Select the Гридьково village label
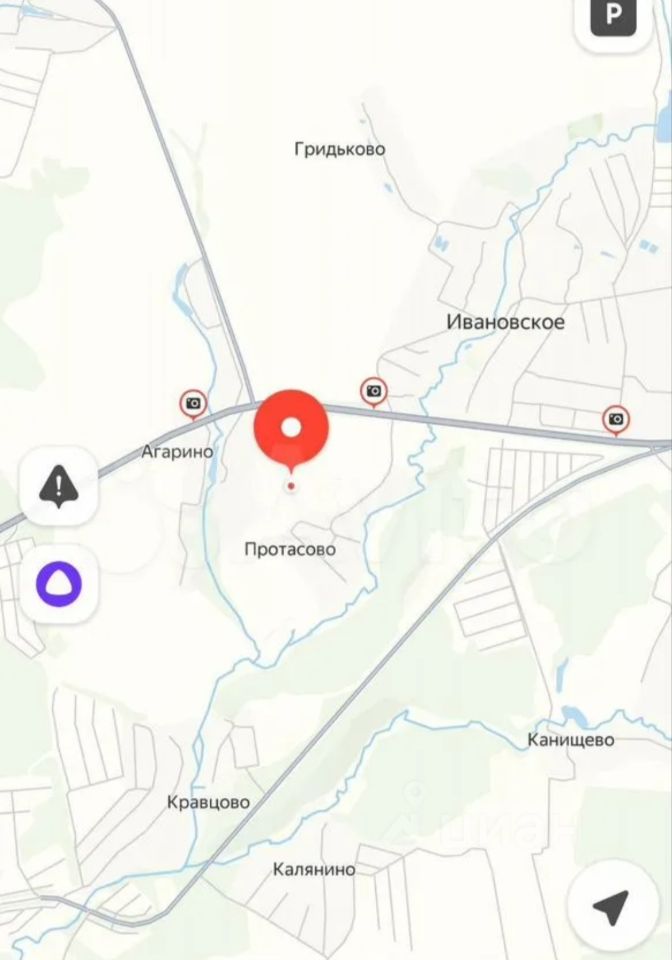Viewport: 672px width, 960px height. (340, 149)
